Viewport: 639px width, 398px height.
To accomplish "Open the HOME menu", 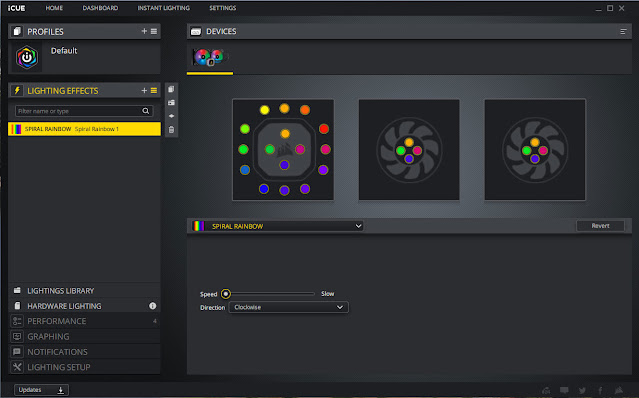I will coord(54,8).
